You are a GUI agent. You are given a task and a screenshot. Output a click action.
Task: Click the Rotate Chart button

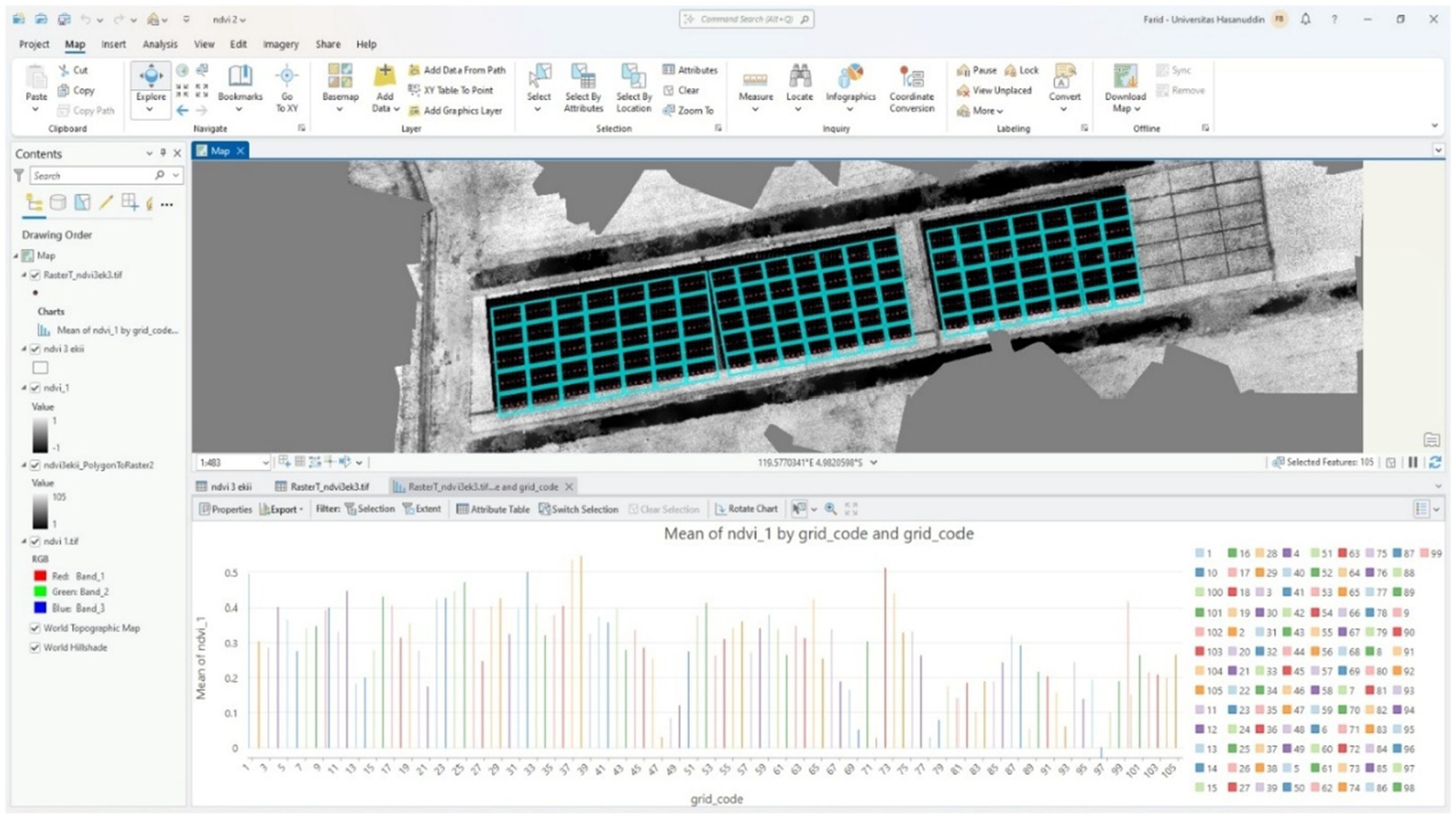point(746,509)
